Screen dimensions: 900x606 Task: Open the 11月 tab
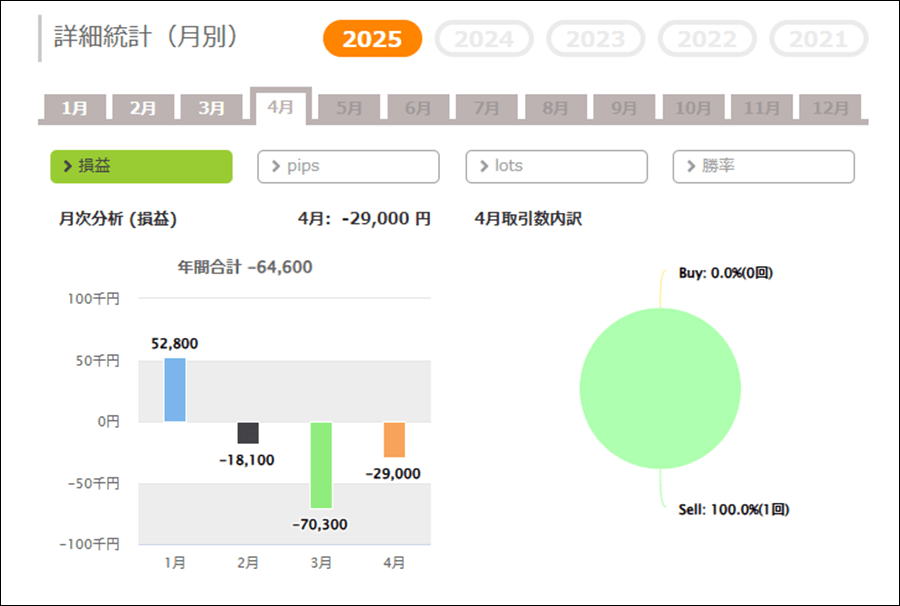tap(762, 107)
